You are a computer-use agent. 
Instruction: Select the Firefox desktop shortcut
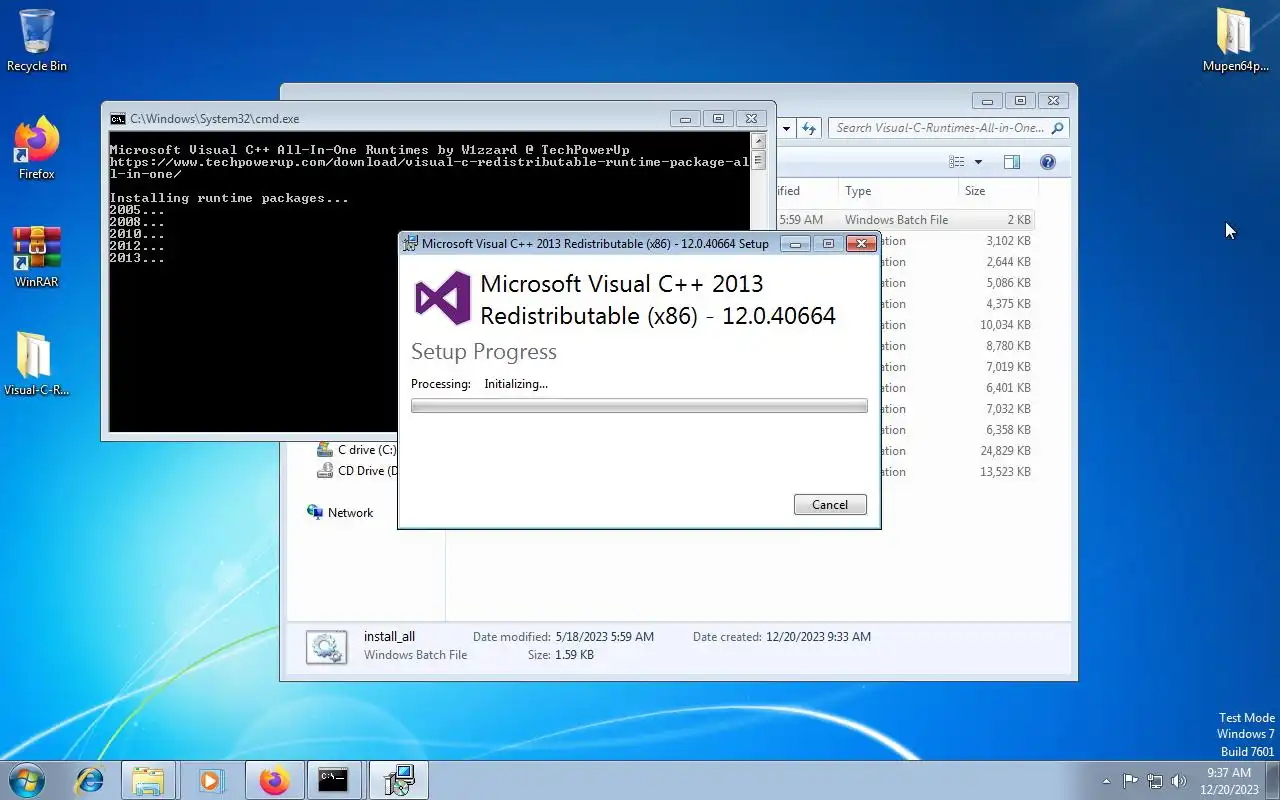(x=37, y=148)
